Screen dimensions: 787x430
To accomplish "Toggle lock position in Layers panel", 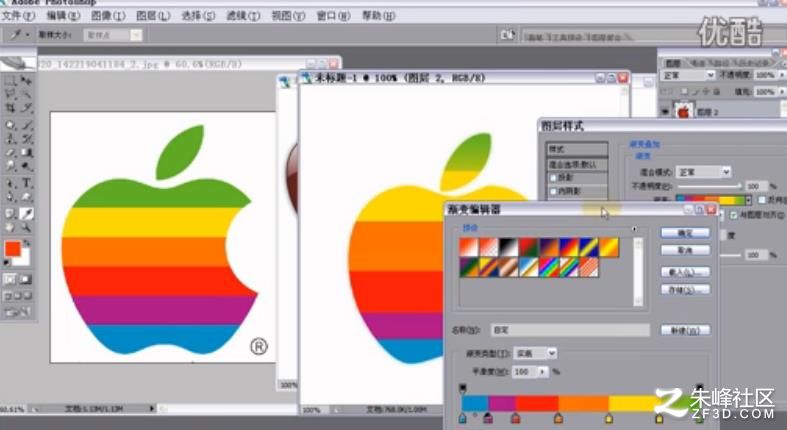I will tap(706, 92).
